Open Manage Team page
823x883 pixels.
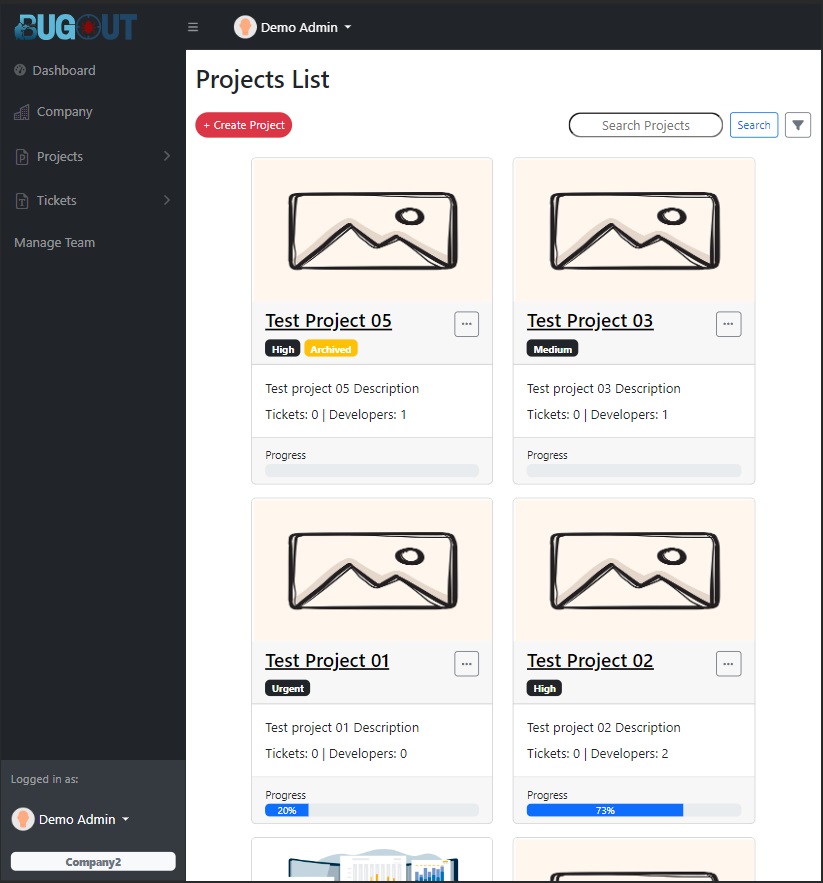[55, 243]
